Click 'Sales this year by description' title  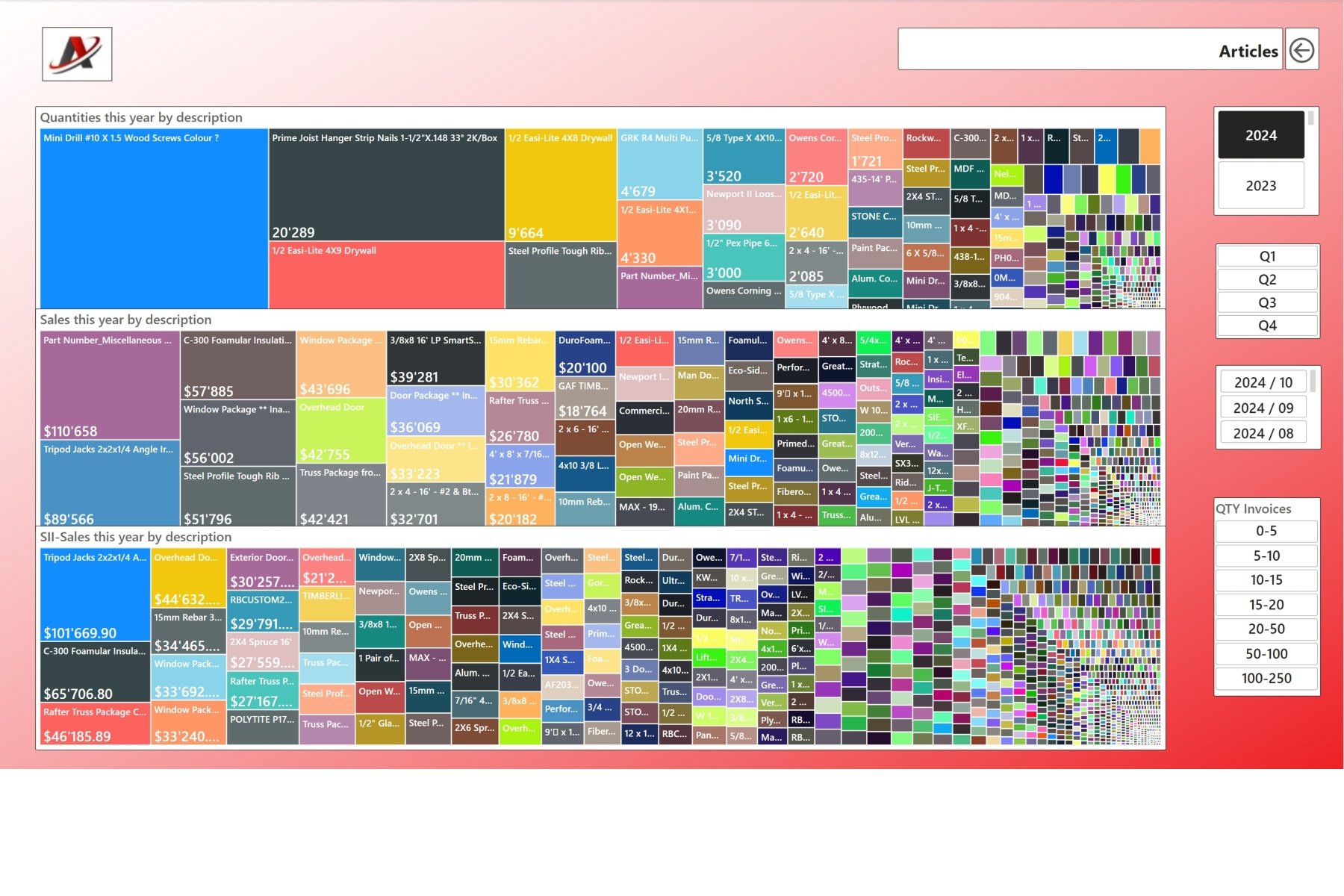point(125,320)
